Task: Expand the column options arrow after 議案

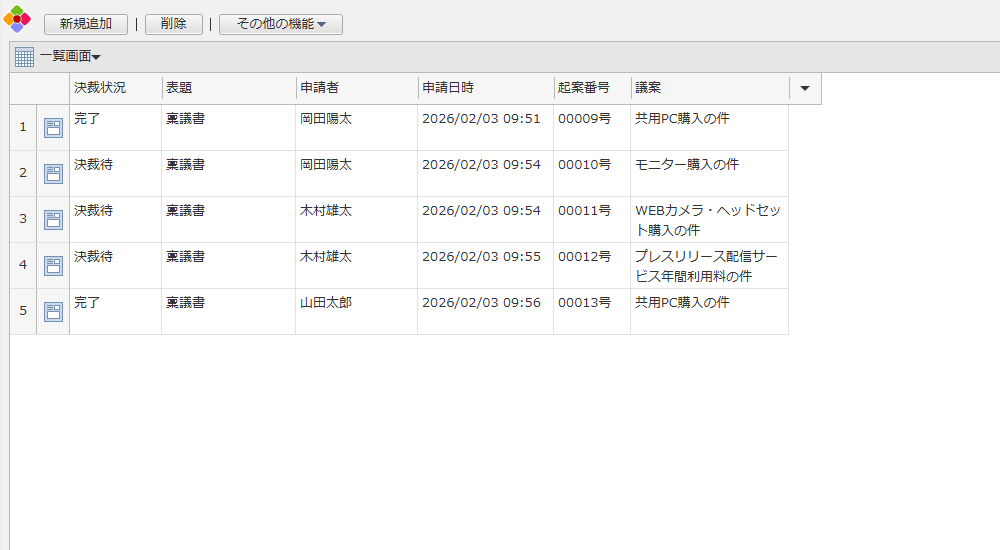Action: 805,88
